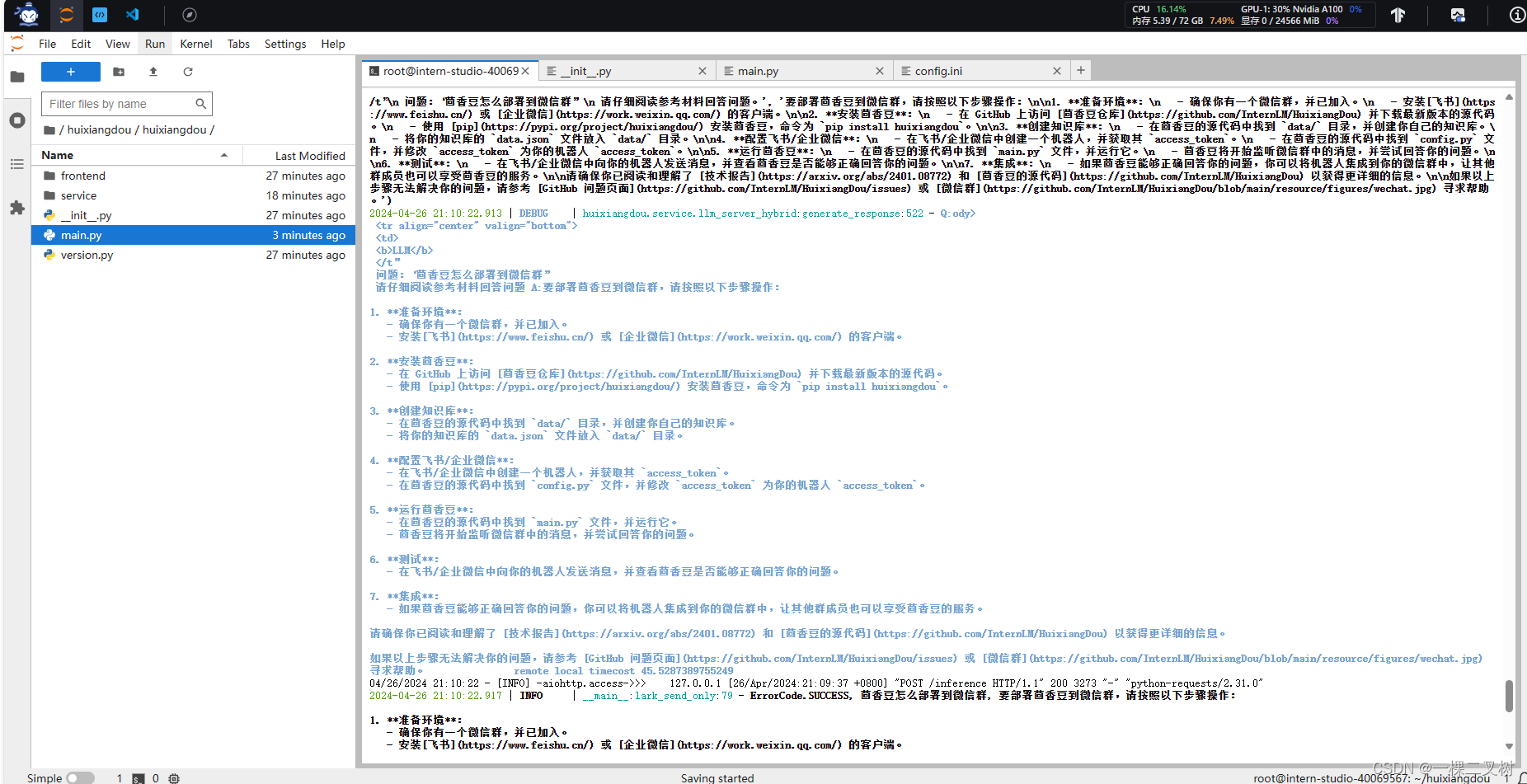
Task: Click the '3 minutes ago' modified time
Action: point(309,235)
